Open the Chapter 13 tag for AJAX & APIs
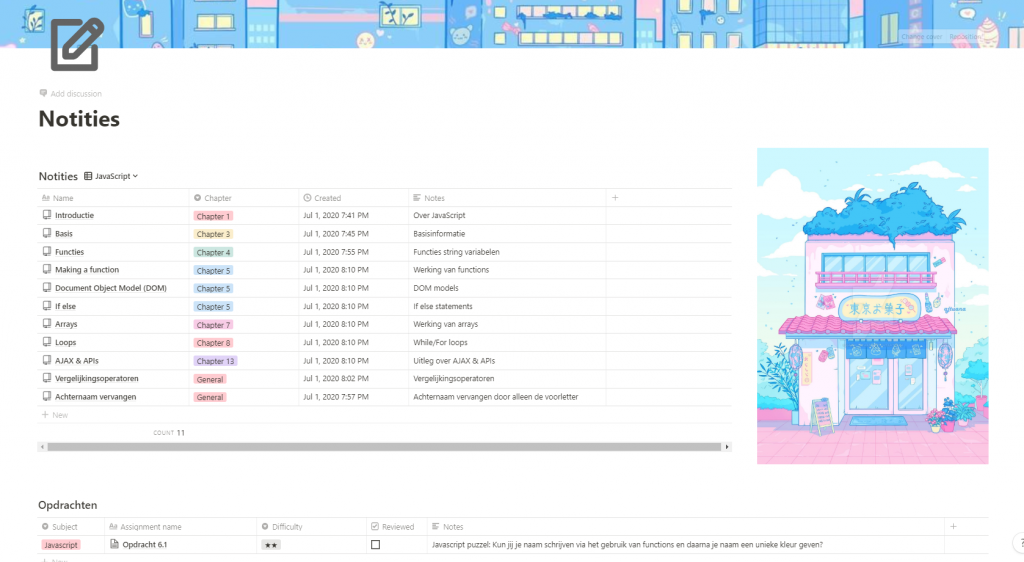 (215, 361)
